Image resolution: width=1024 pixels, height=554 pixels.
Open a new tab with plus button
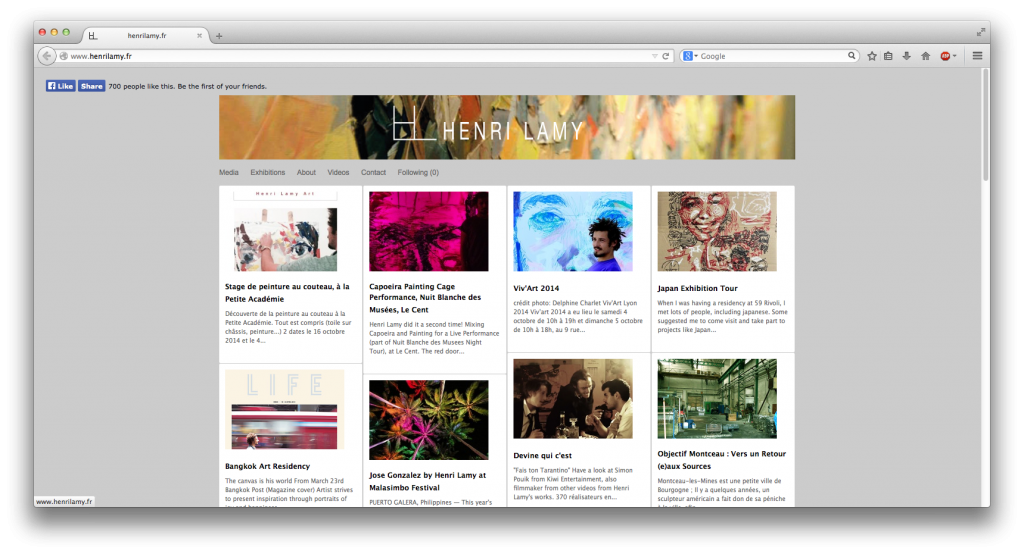coord(219,36)
